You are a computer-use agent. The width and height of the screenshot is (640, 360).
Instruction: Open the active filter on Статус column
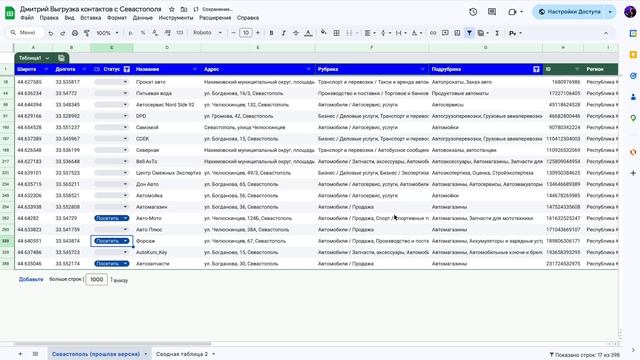127,69
